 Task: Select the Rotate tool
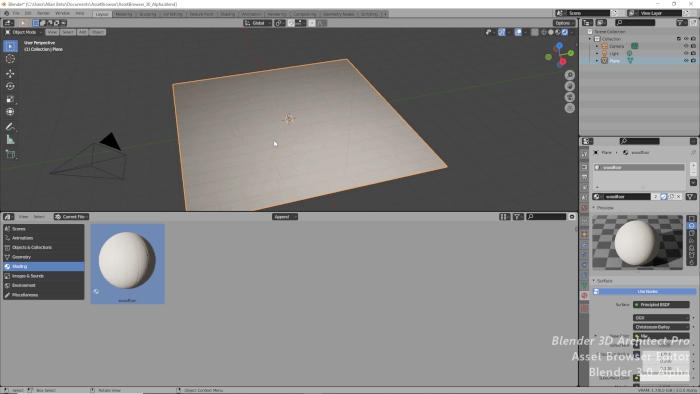[10, 86]
